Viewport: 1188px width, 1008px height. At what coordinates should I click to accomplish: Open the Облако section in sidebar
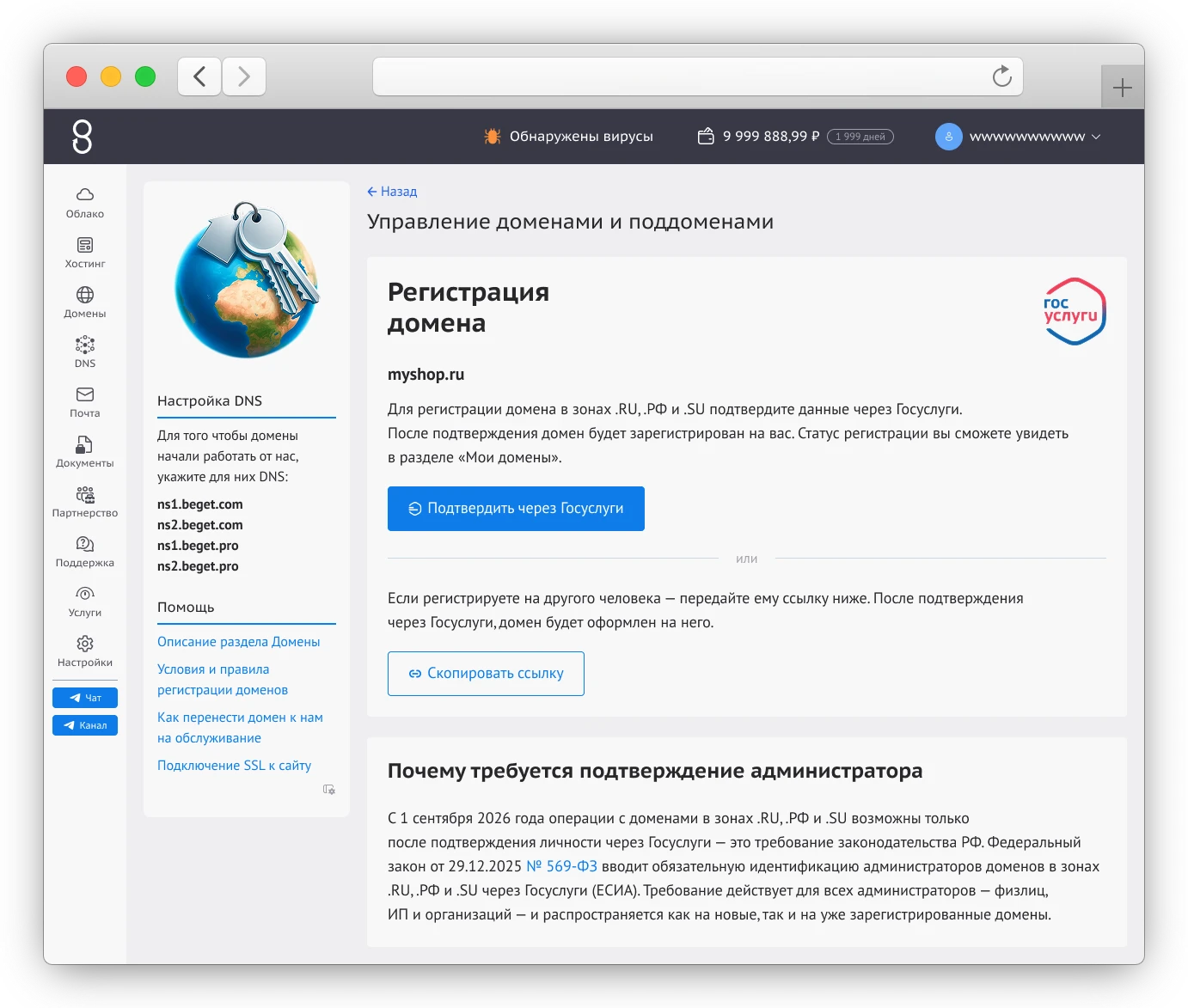pos(85,204)
